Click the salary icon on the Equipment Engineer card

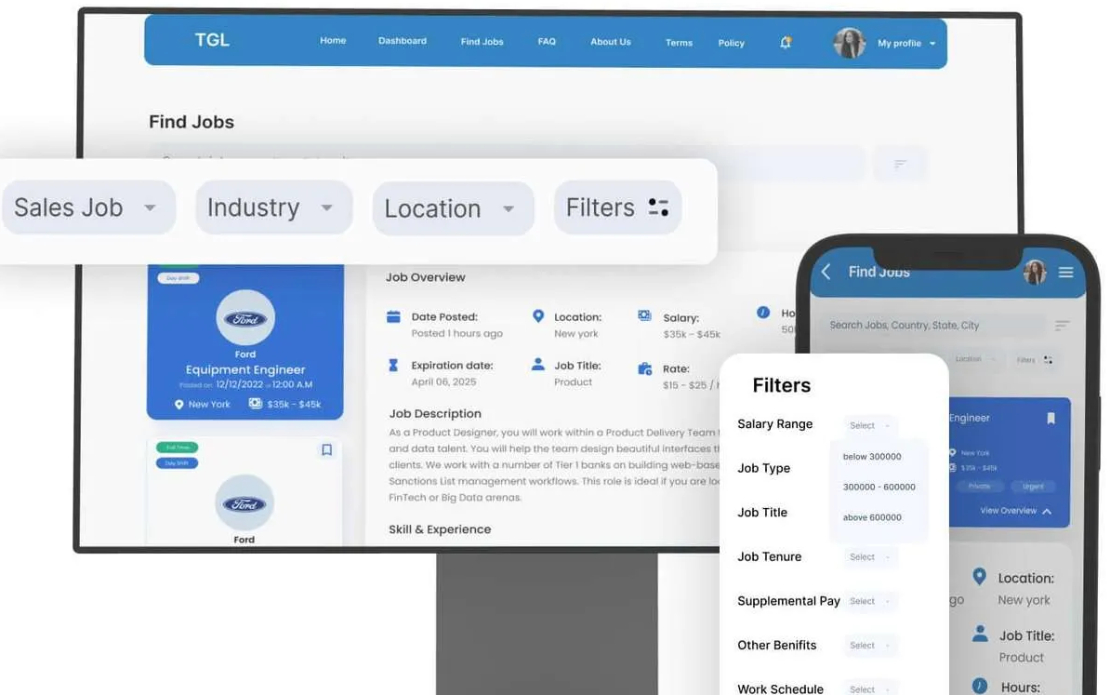256,403
